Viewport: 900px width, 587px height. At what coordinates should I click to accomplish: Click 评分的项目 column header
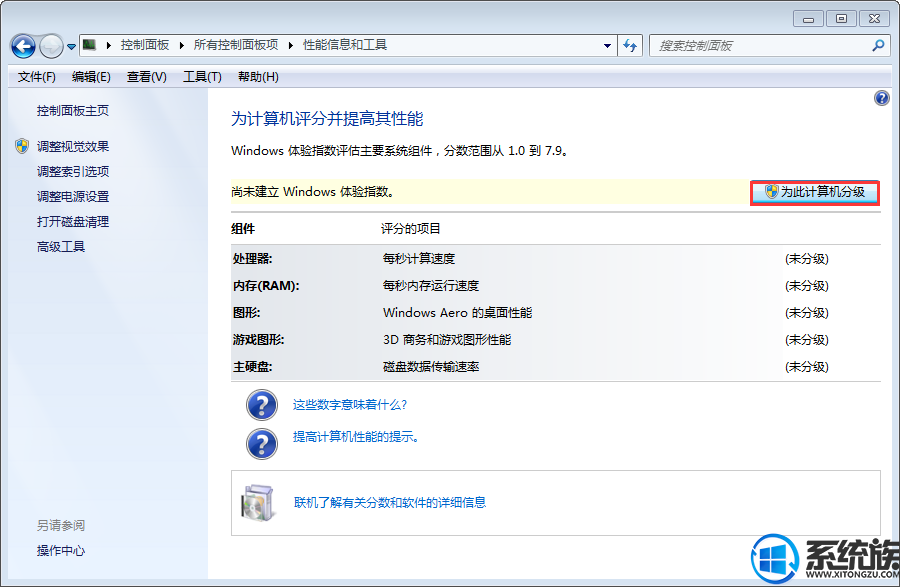pos(411,229)
